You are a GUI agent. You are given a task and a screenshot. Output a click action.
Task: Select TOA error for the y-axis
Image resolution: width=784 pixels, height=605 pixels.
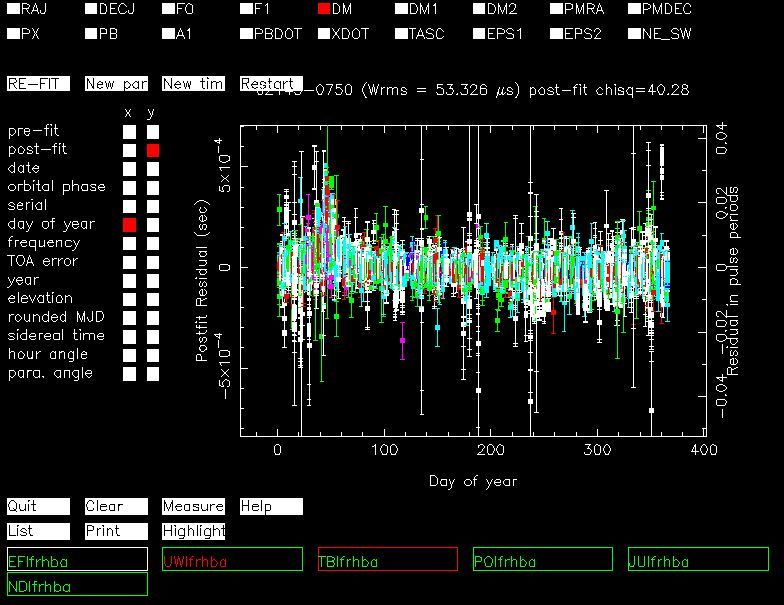(153, 262)
